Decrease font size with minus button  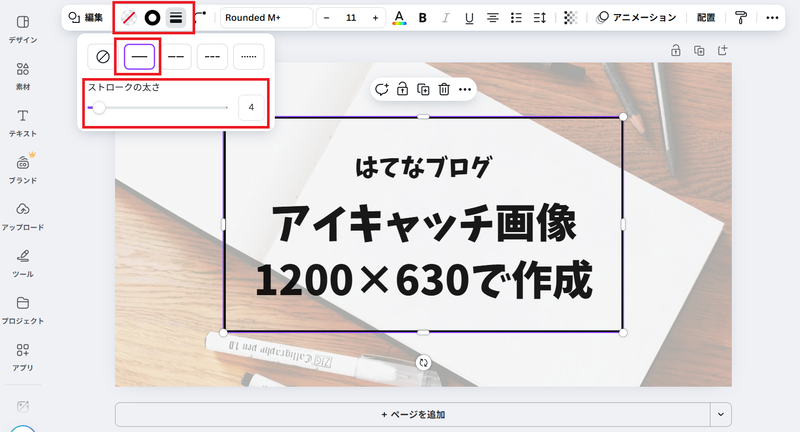(x=327, y=18)
